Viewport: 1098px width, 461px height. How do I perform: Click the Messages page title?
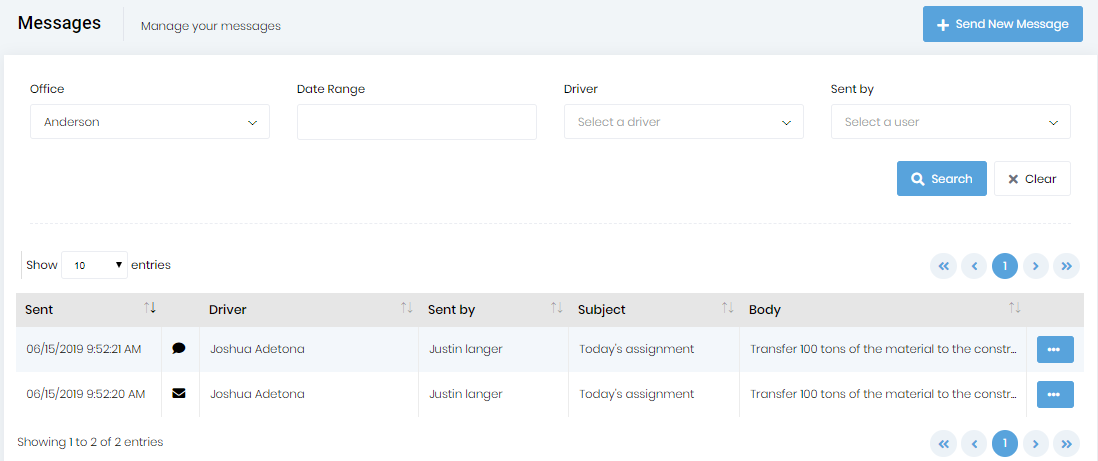point(60,23)
